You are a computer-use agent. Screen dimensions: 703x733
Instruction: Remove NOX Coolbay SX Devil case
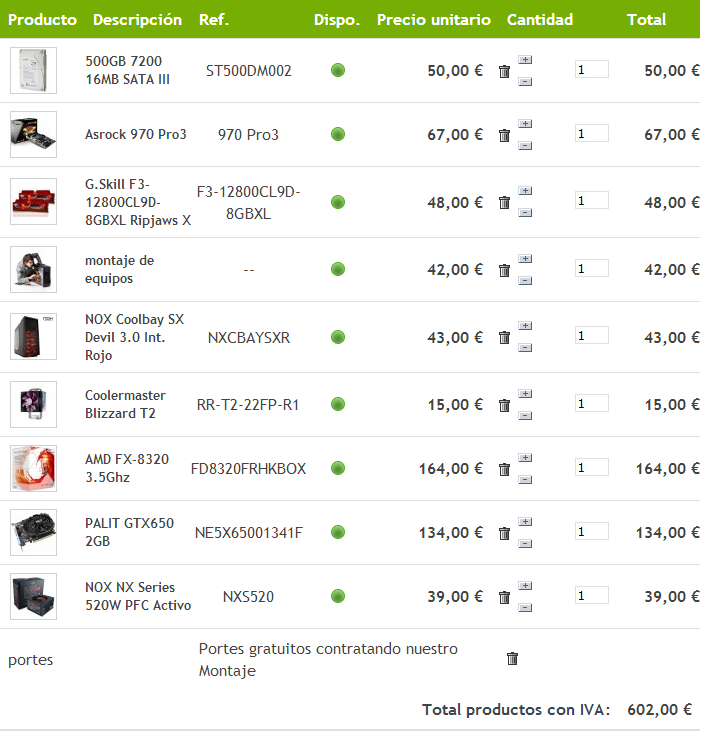(505, 338)
